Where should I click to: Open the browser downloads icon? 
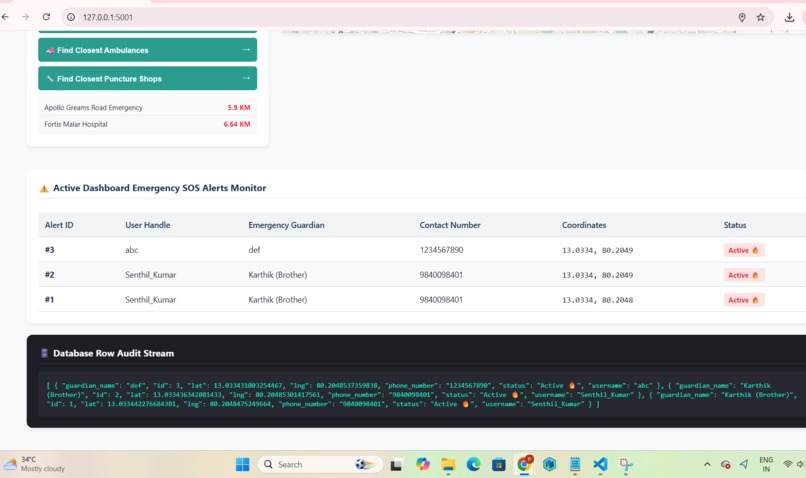pyautogui.click(x=790, y=17)
